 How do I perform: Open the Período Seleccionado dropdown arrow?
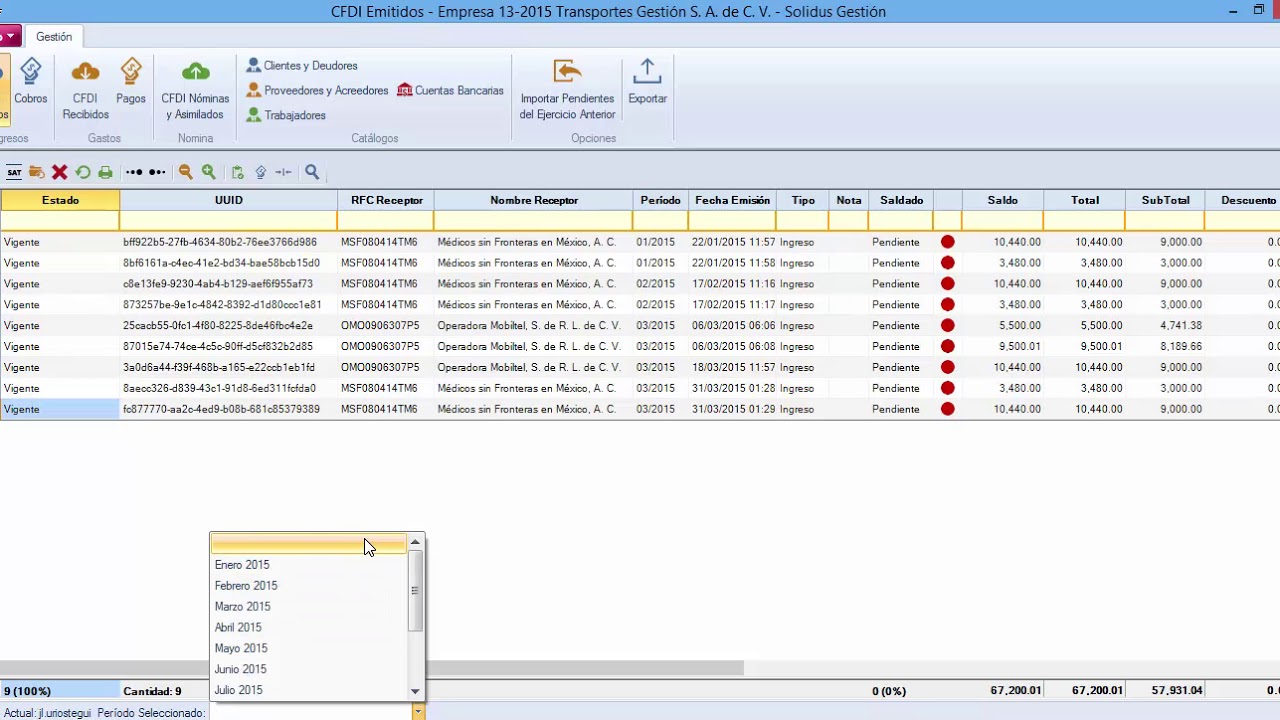coord(418,712)
